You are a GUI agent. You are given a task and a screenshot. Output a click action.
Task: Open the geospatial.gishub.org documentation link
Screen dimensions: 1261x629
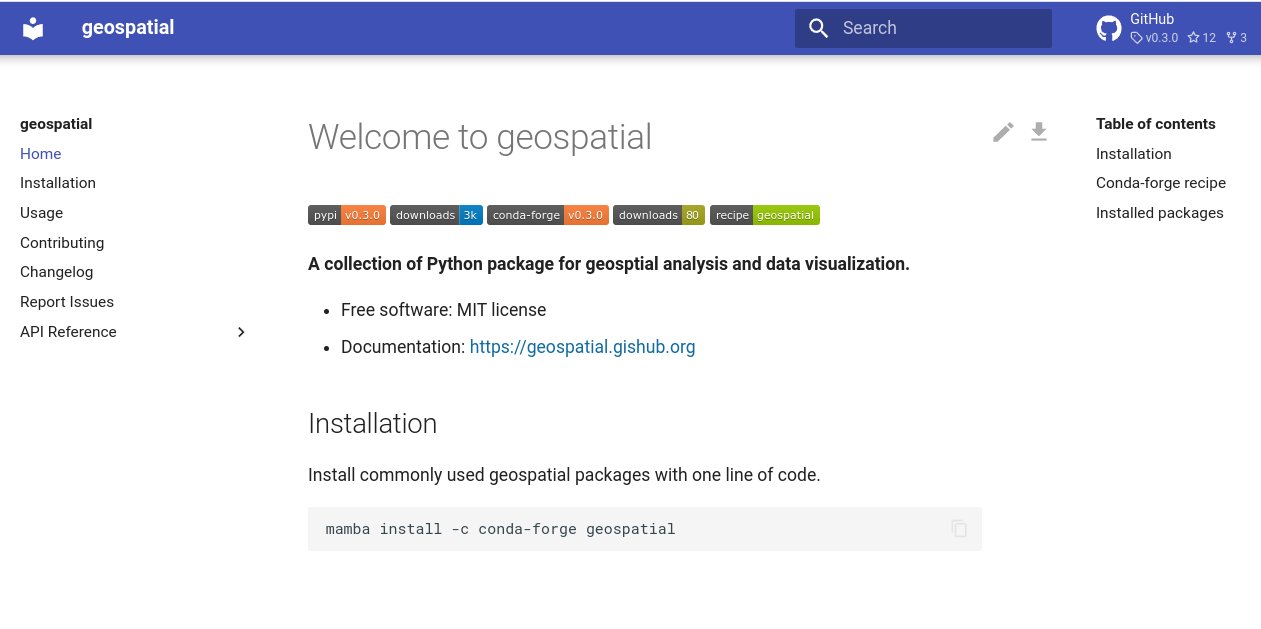pyautogui.click(x=582, y=347)
